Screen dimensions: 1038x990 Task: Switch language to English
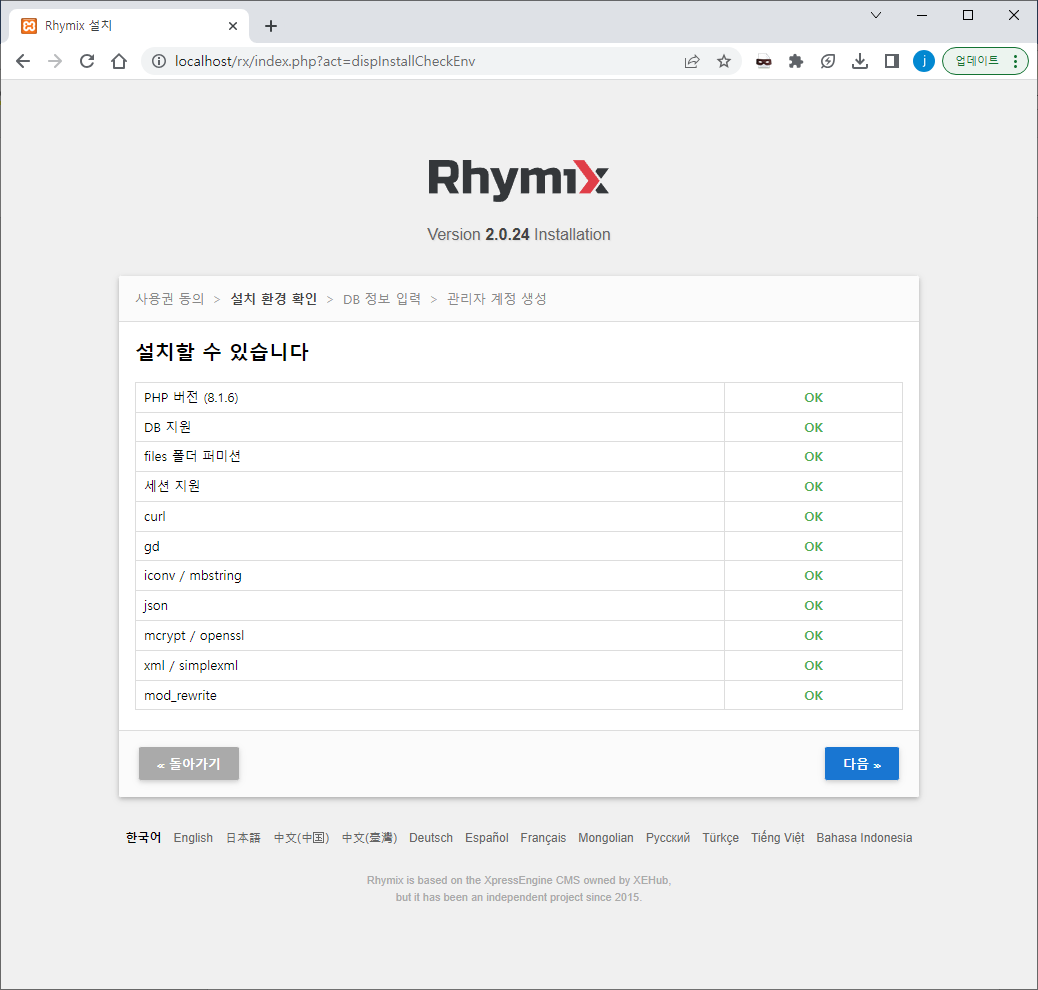(x=193, y=838)
